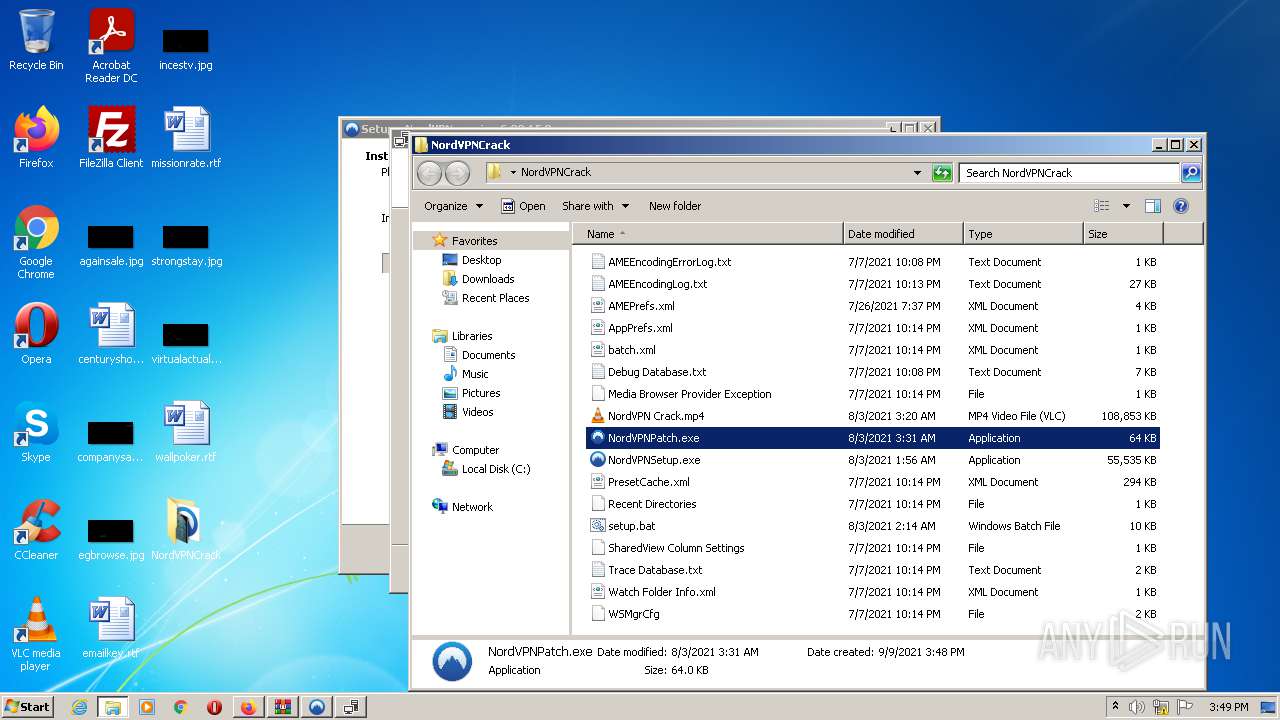
Task: Click New folder in the toolbar
Action: 675,206
